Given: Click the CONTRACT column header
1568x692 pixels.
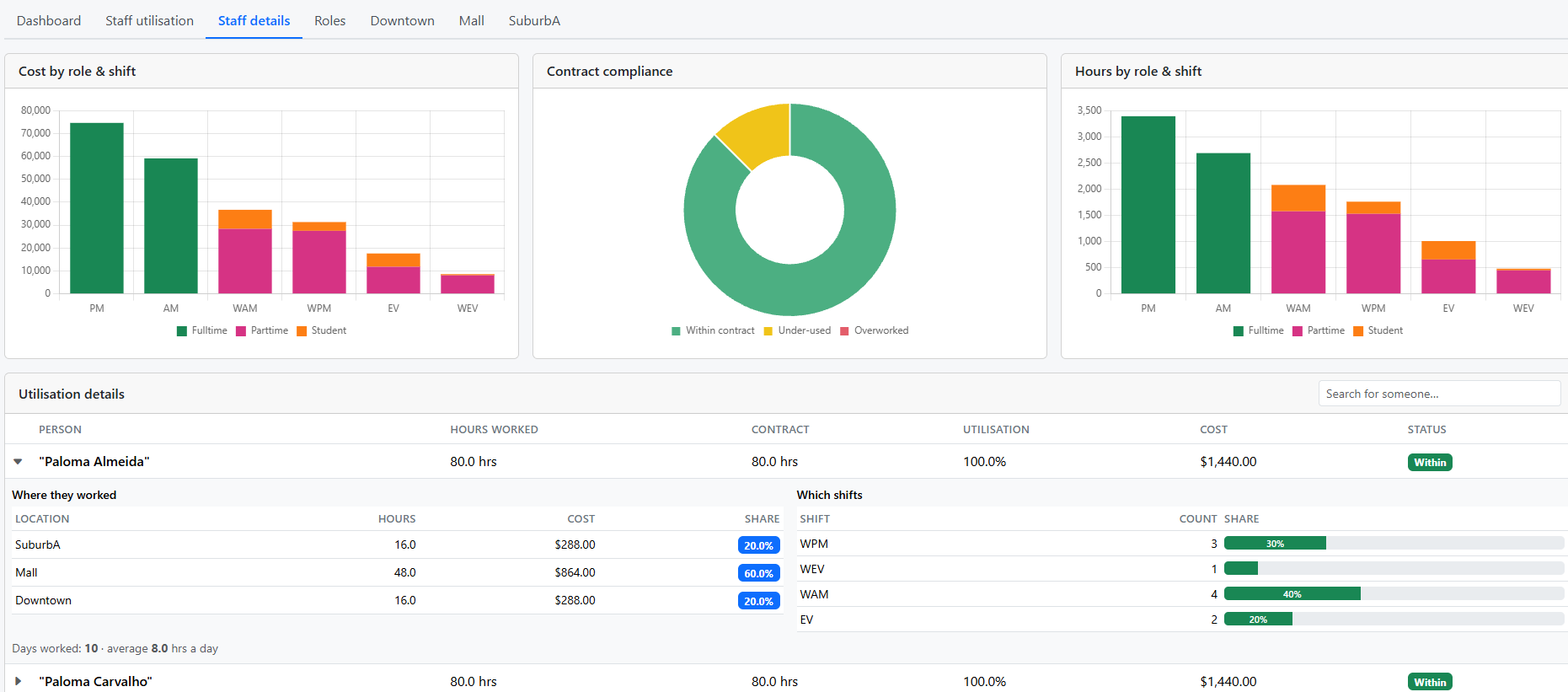Looking at the screenshot, I should coord(780,429).
